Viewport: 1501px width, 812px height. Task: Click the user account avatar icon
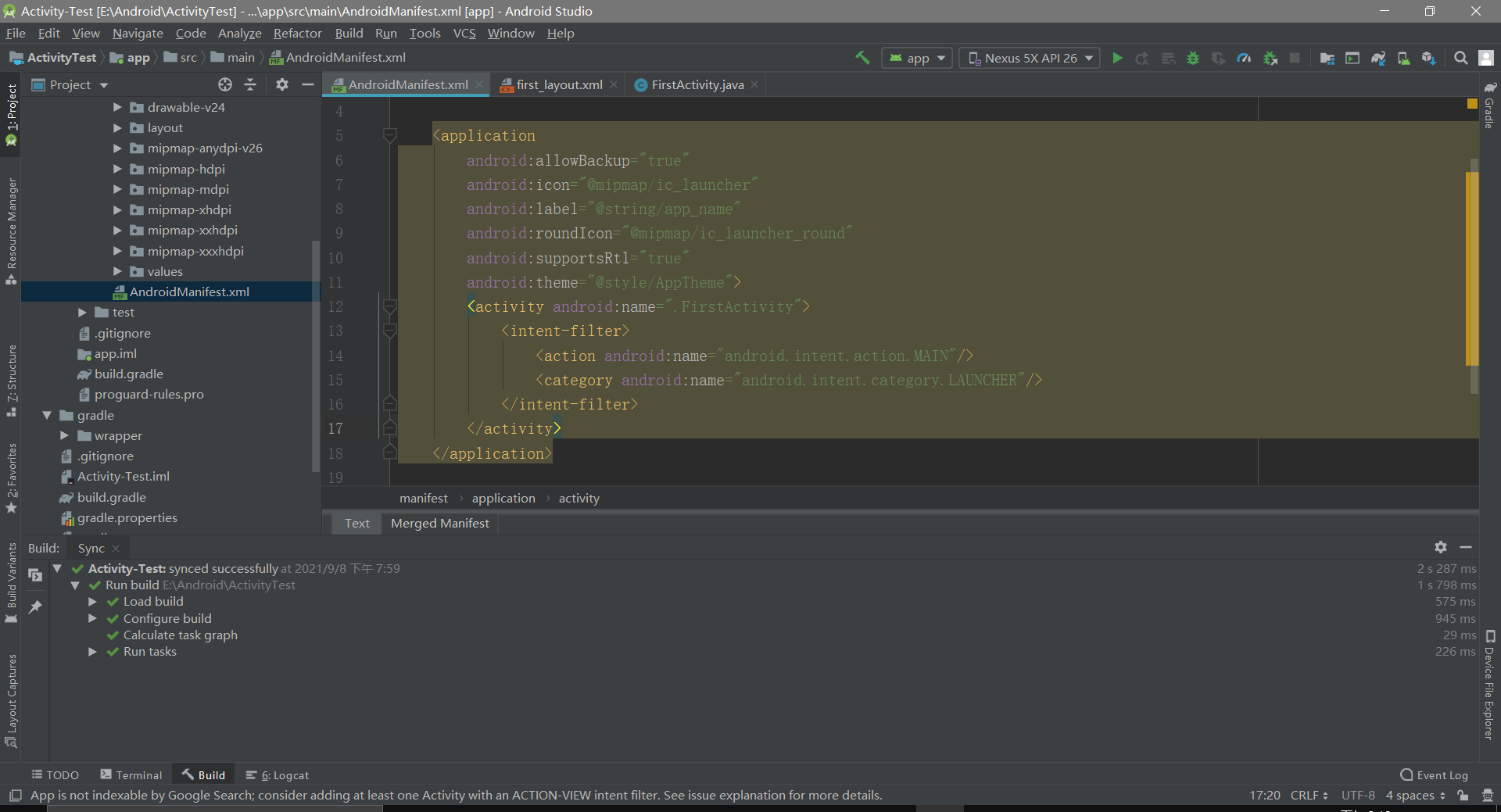tap(1486, 58)
